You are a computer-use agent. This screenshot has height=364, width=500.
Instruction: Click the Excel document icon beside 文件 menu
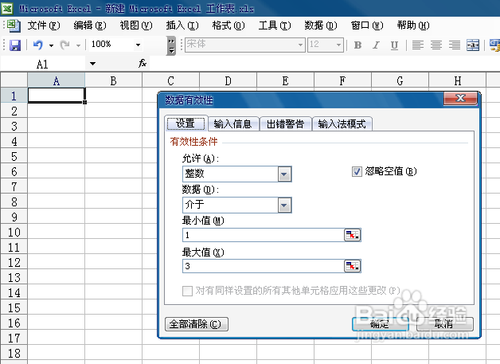tap(14, 26)
